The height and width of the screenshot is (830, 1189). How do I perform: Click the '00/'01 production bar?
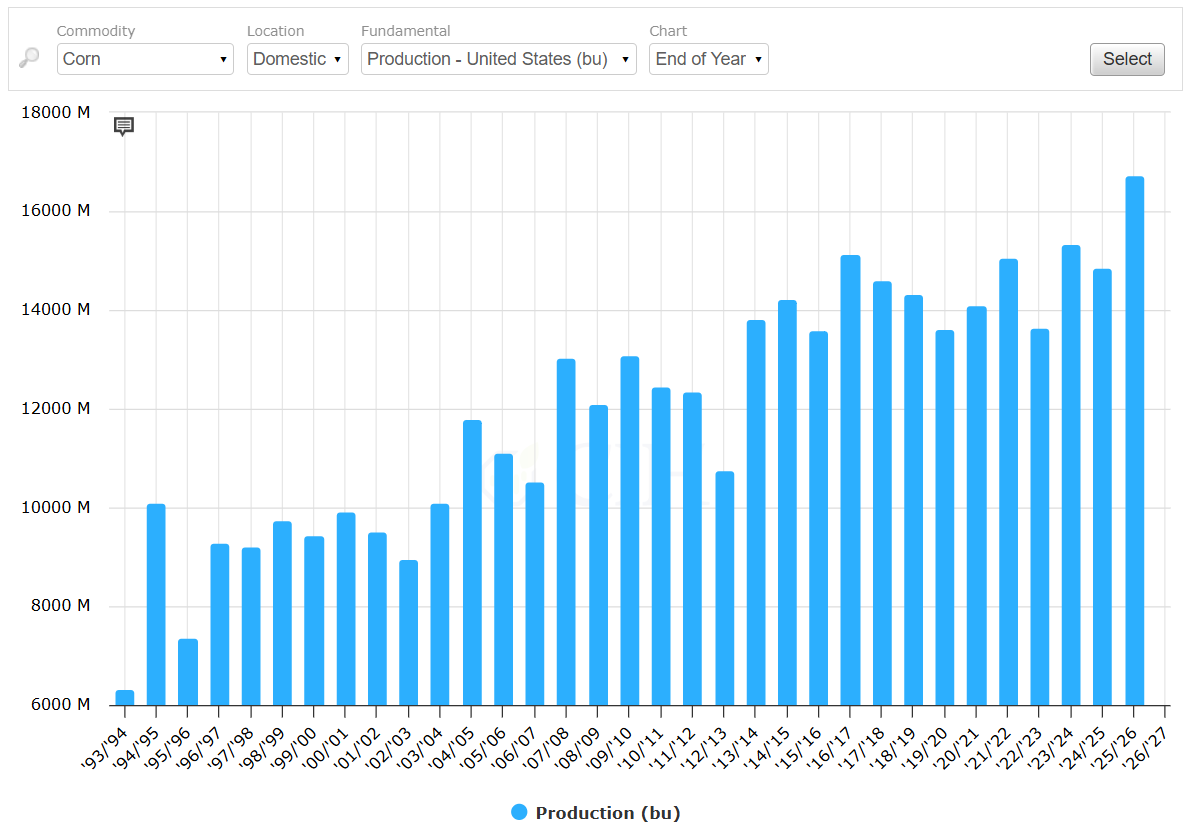(346, 609)
